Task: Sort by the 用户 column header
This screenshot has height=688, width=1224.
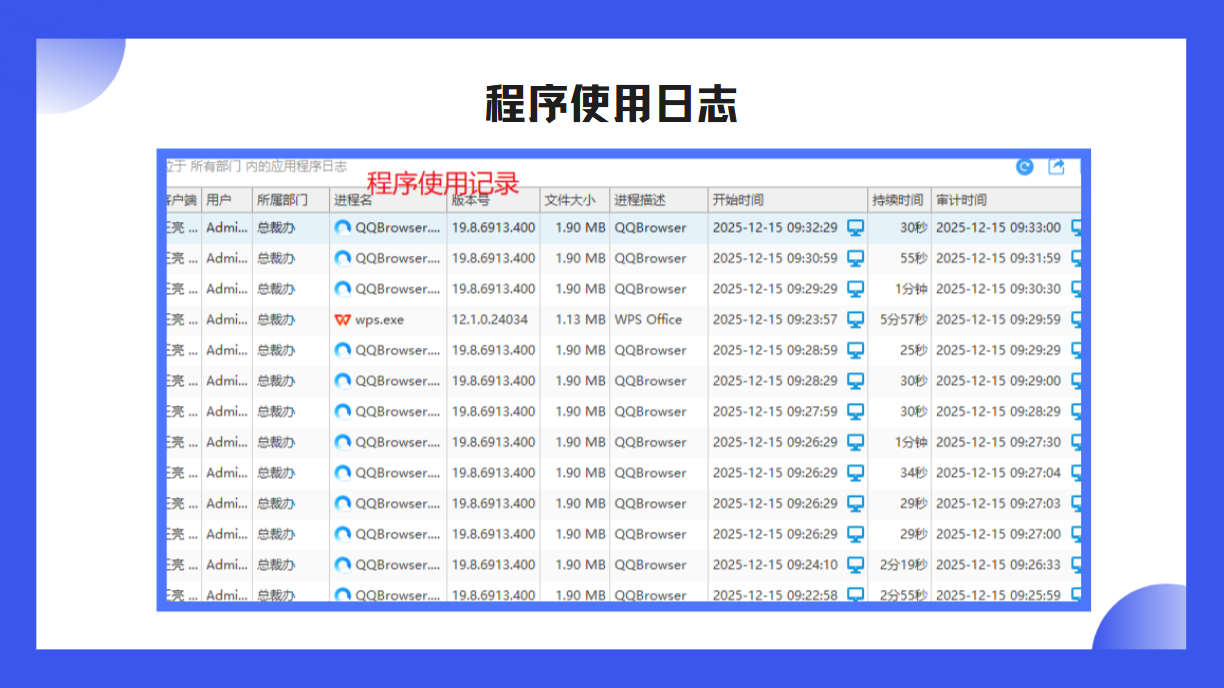Action: [x=227, y=200]
